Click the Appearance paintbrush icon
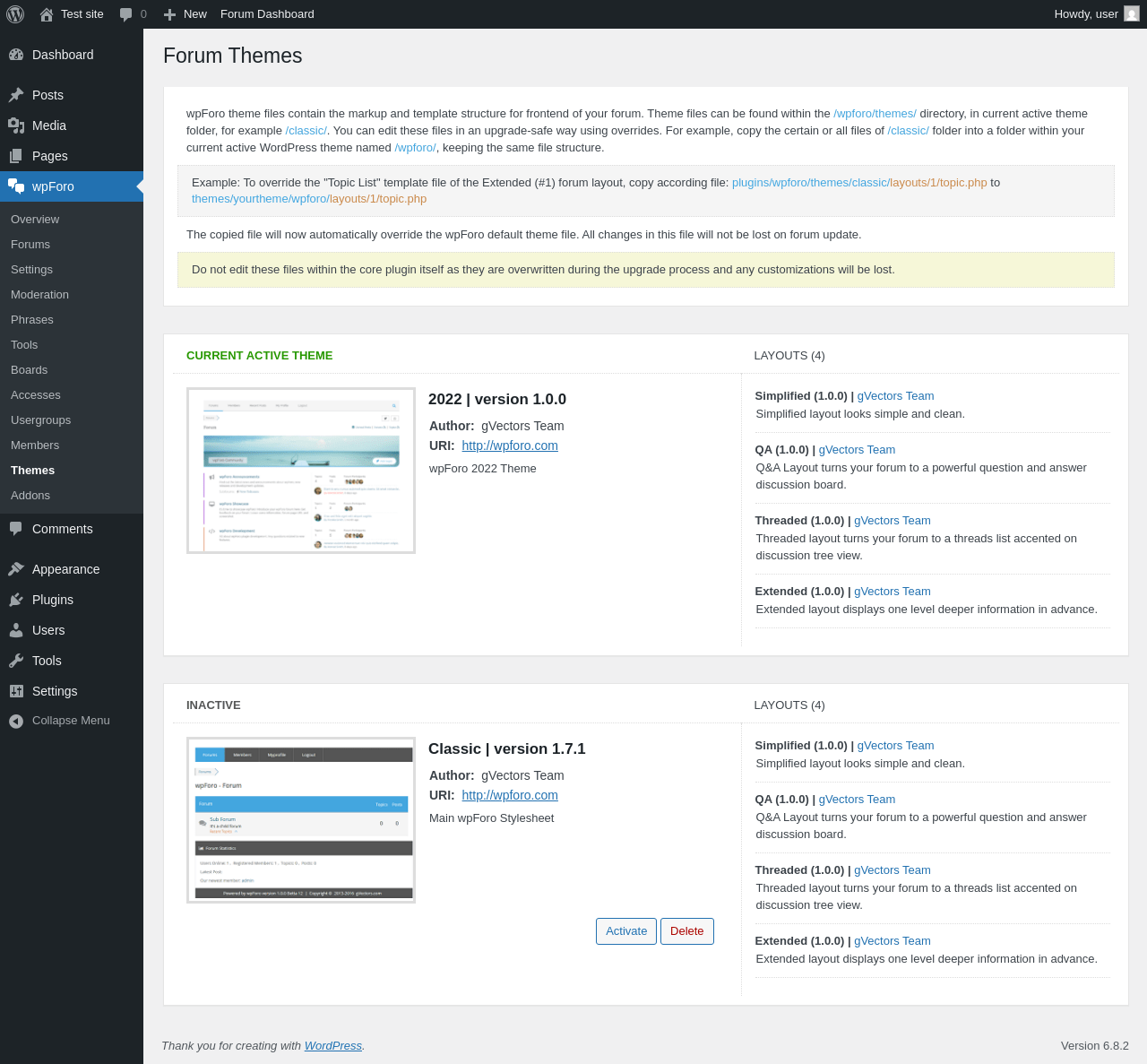This screenshot has height=1064, width=1147. click(16, 569)
